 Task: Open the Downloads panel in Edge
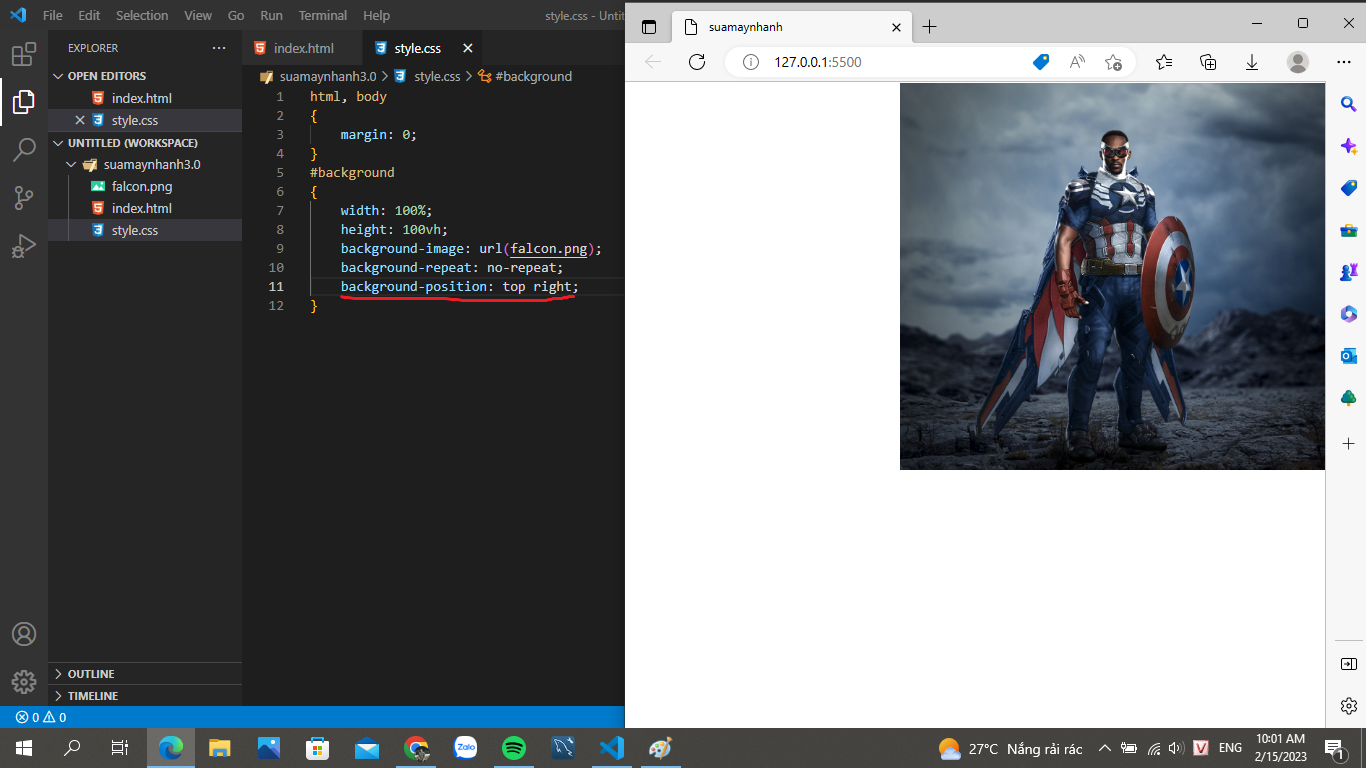point(1252,62)
